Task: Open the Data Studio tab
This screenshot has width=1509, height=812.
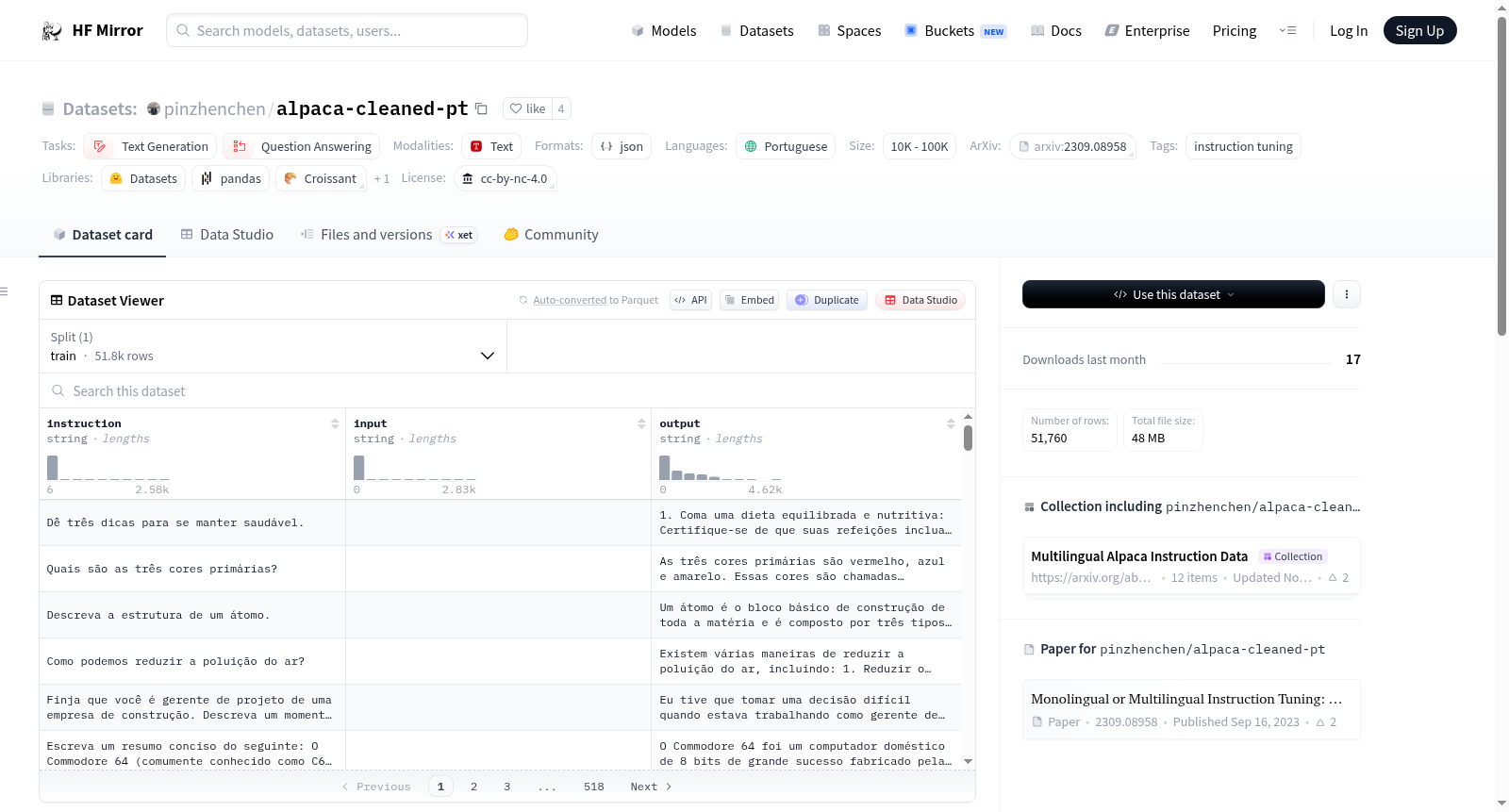Action: pos(227,235)
